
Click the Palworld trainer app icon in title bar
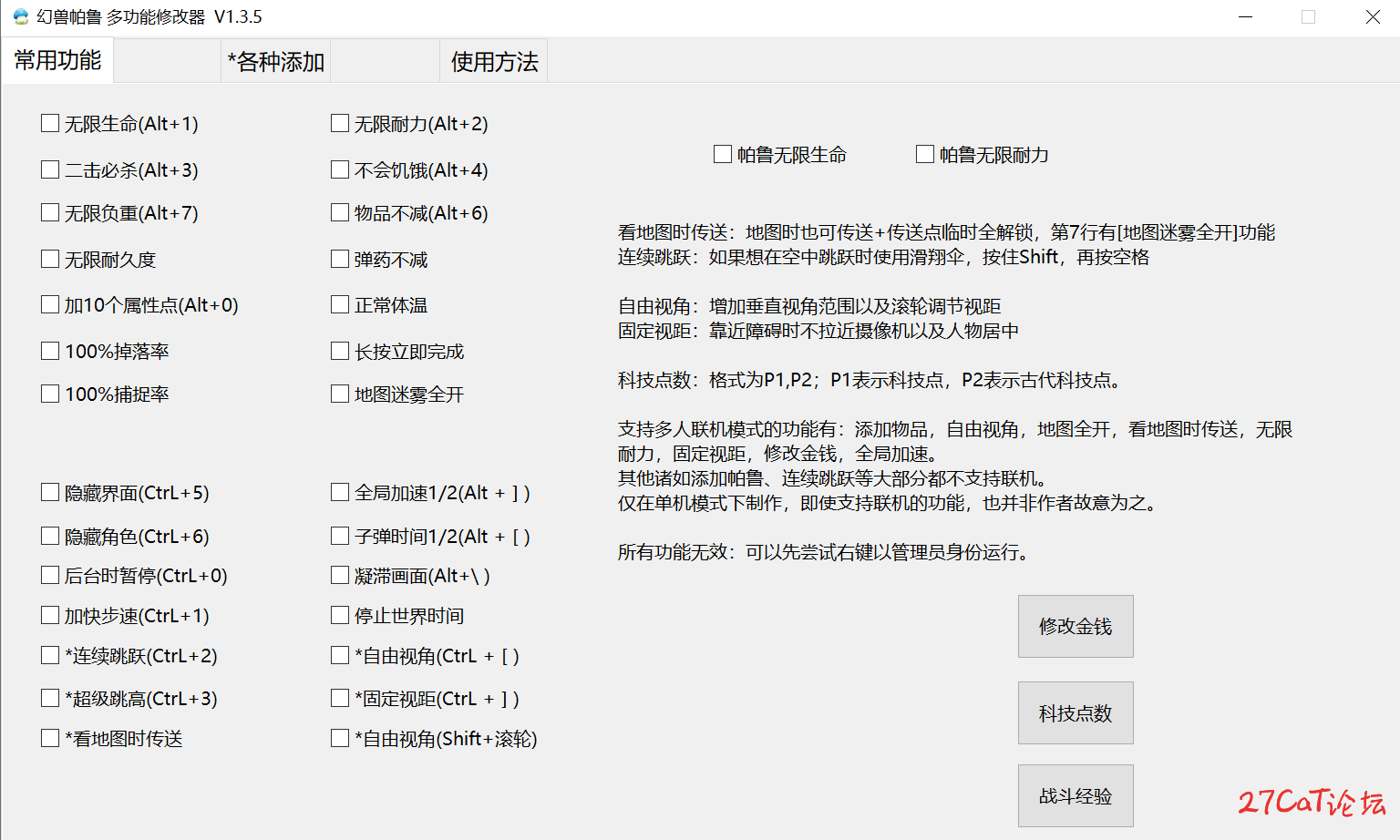tap(20, 16)
